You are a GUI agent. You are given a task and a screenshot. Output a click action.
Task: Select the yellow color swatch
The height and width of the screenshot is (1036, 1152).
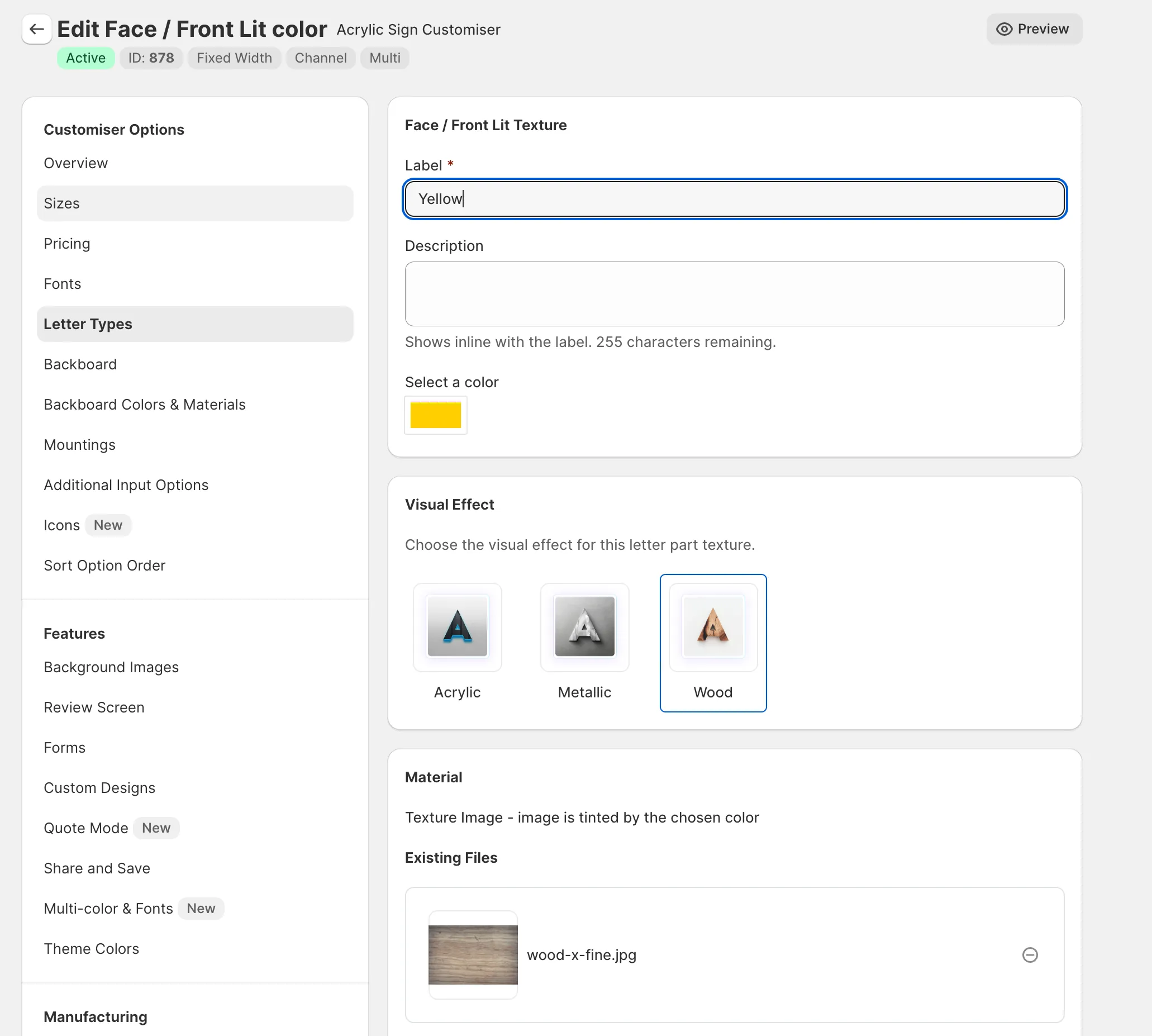click(x=435, y=415)
